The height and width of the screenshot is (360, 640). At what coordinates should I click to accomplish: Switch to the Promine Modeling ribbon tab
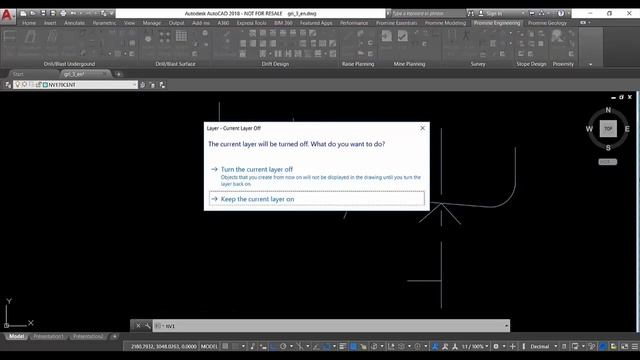(x=445, y=23)
